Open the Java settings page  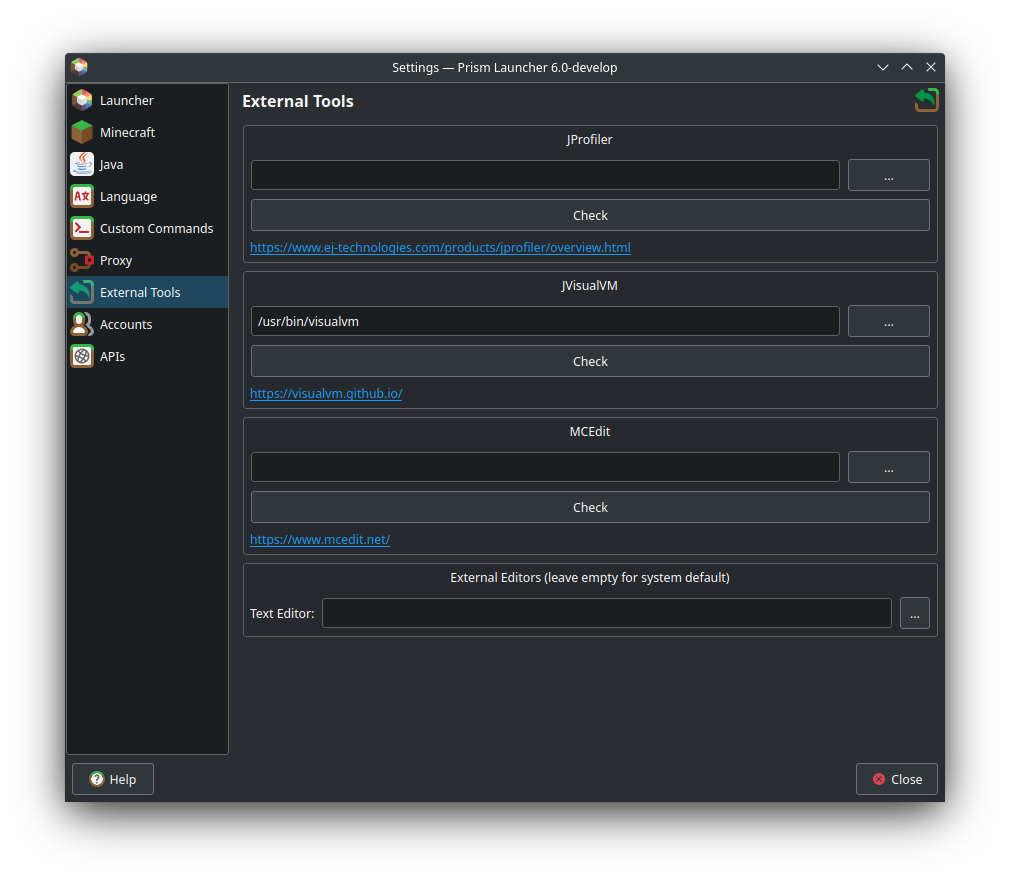click(148, 164)
